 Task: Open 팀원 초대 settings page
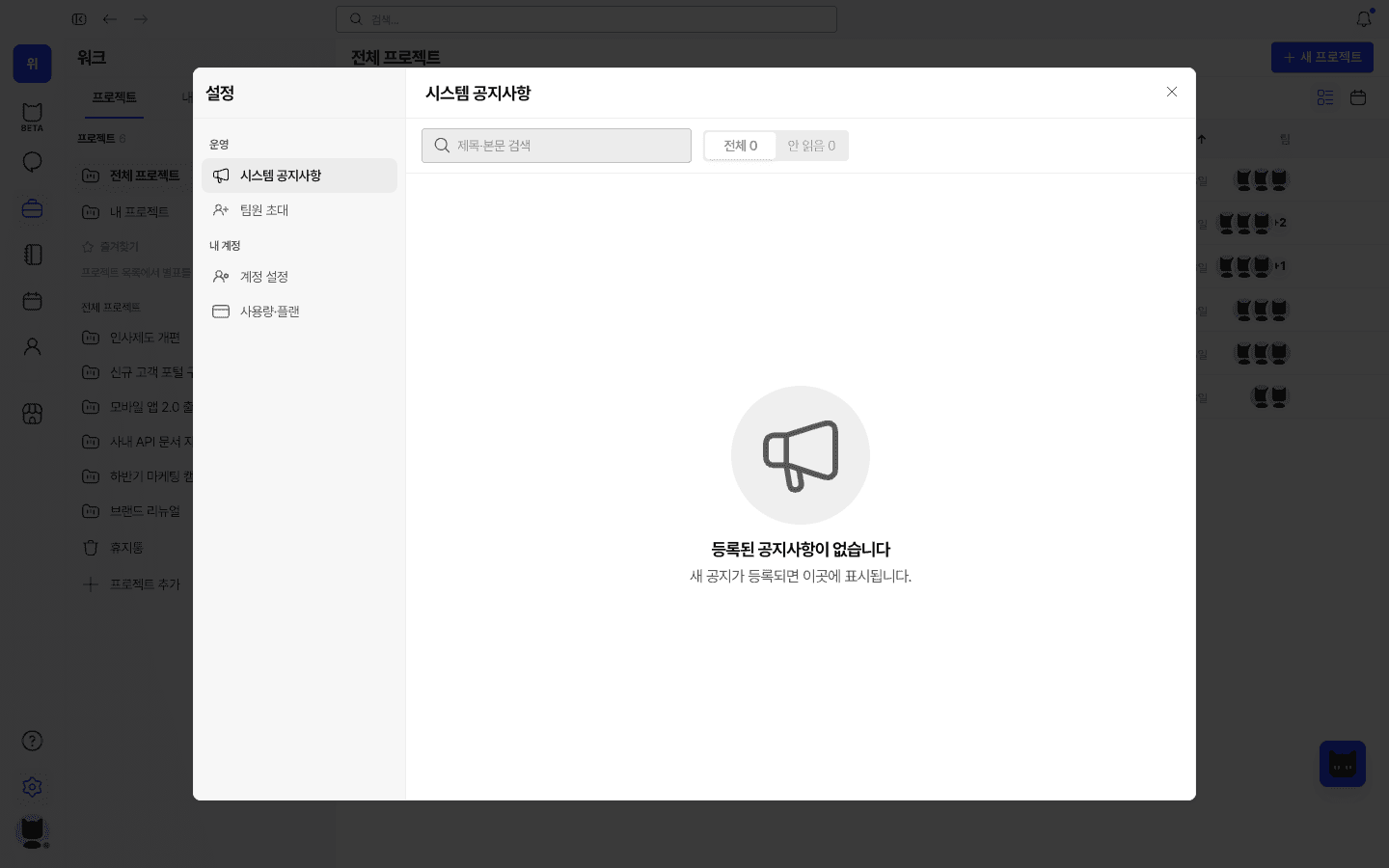(x=299, y=210)
